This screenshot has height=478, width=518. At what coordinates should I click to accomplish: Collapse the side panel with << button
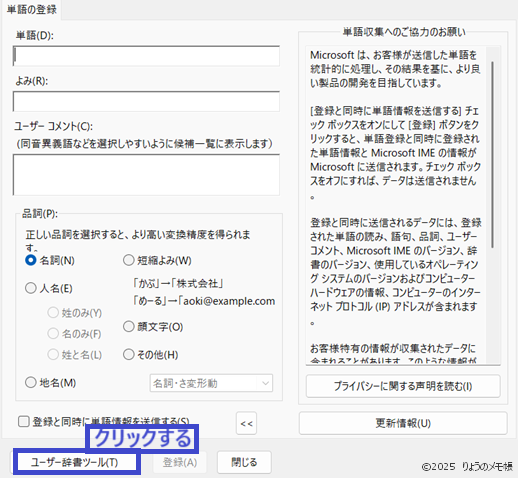tap(246, 423)
